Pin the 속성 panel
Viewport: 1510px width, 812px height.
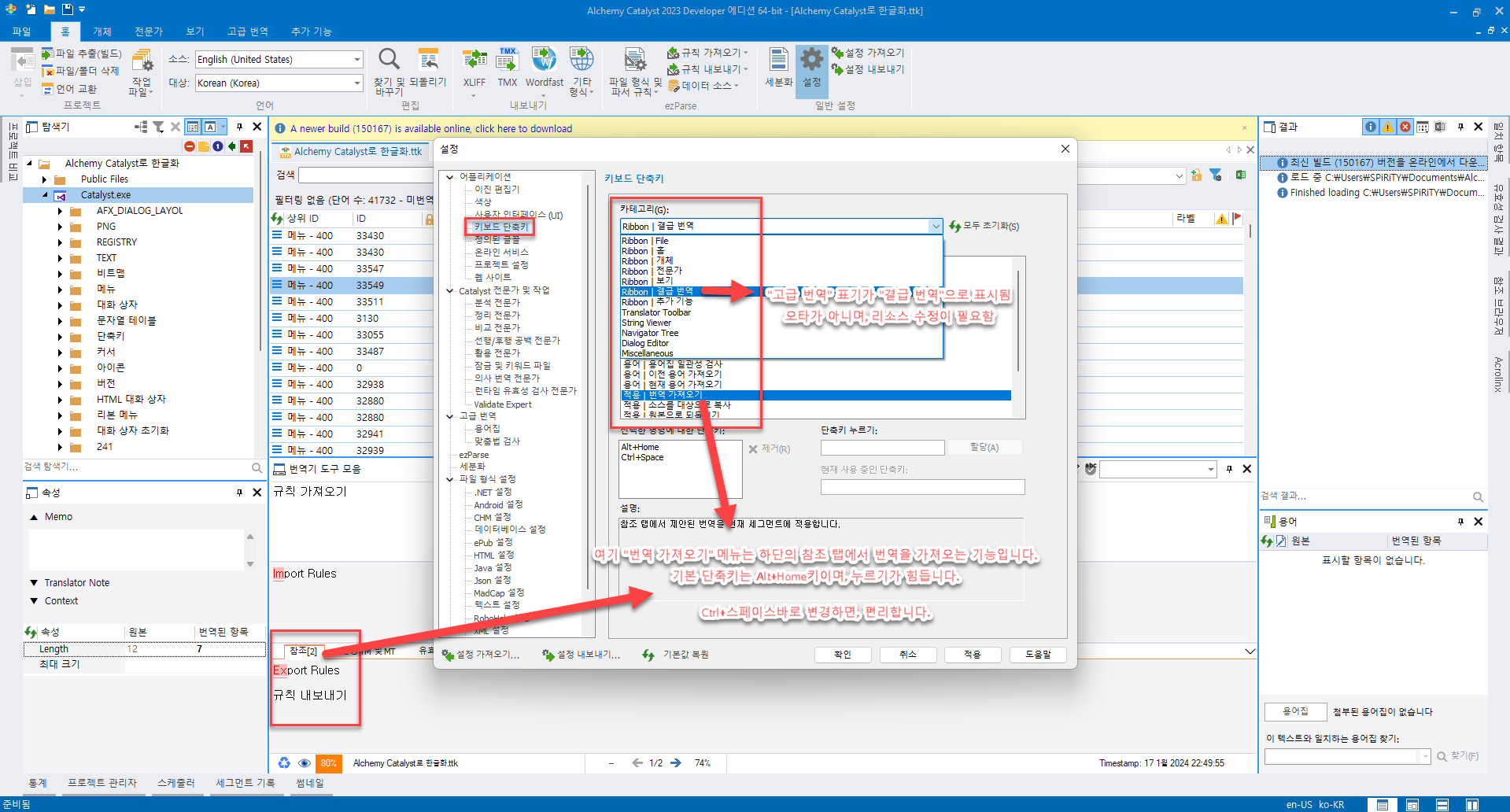coord(239,493)
